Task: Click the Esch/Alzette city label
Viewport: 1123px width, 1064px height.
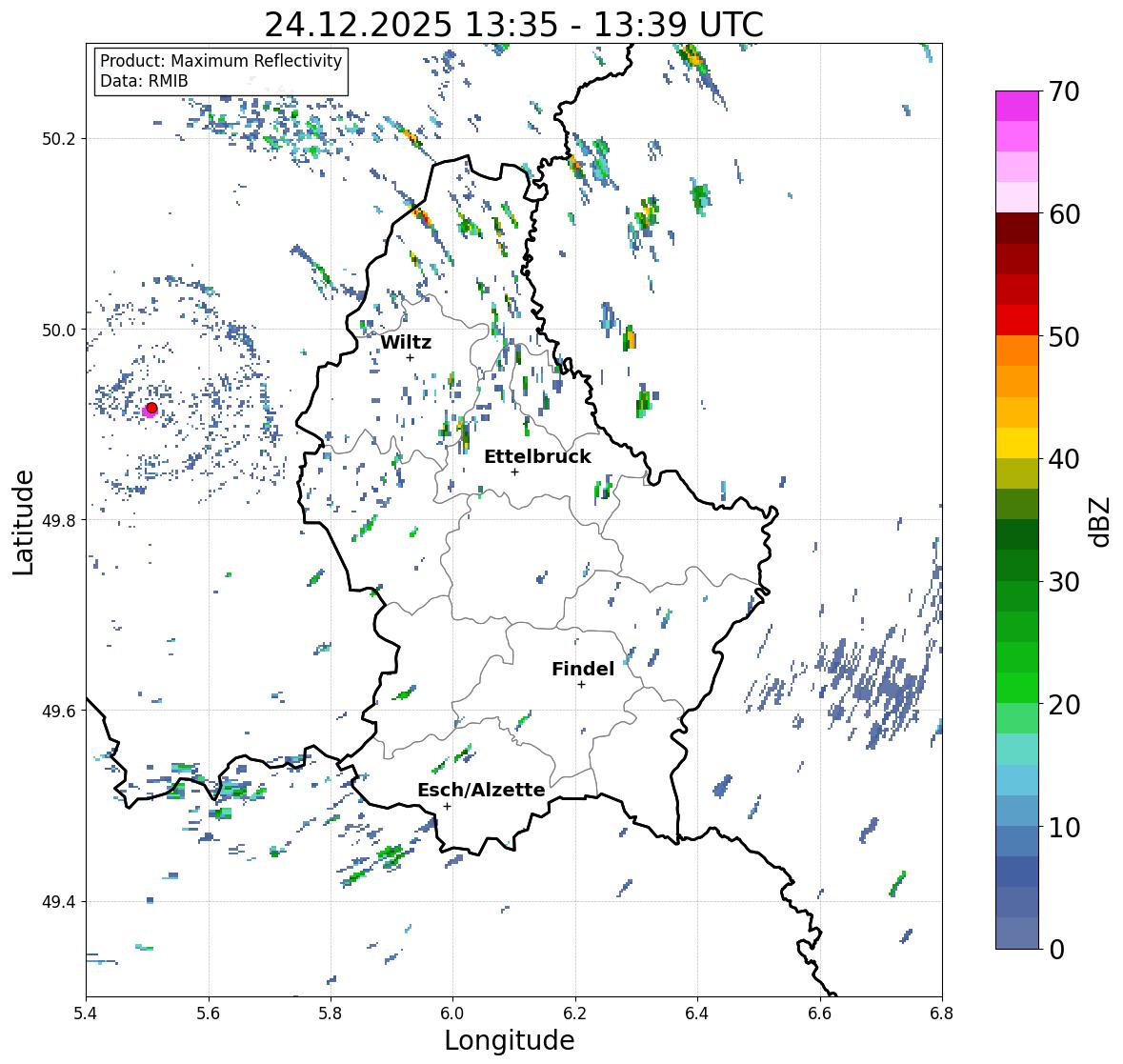Action: (481, 790)
